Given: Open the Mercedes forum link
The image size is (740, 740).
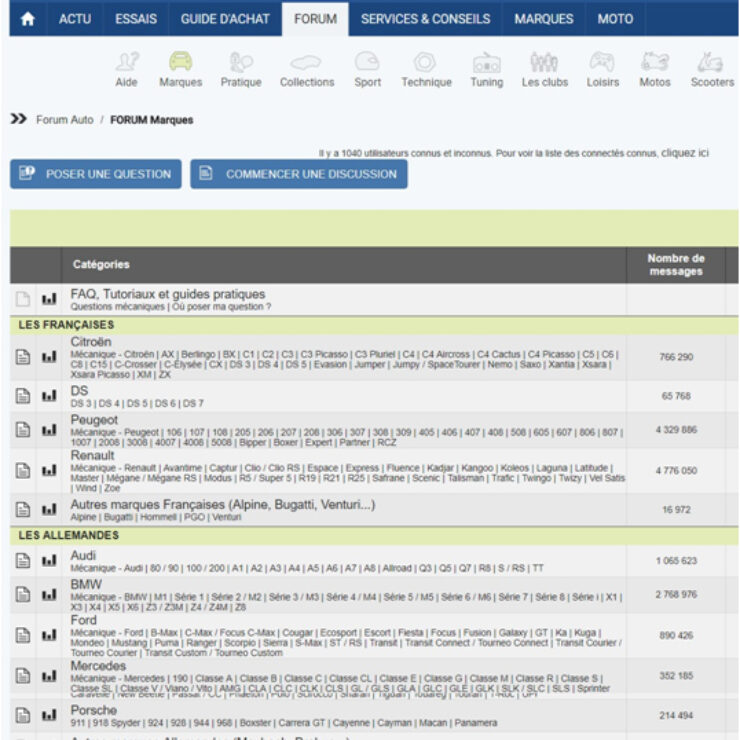Looking at the screenshot, I should (98, 666).
